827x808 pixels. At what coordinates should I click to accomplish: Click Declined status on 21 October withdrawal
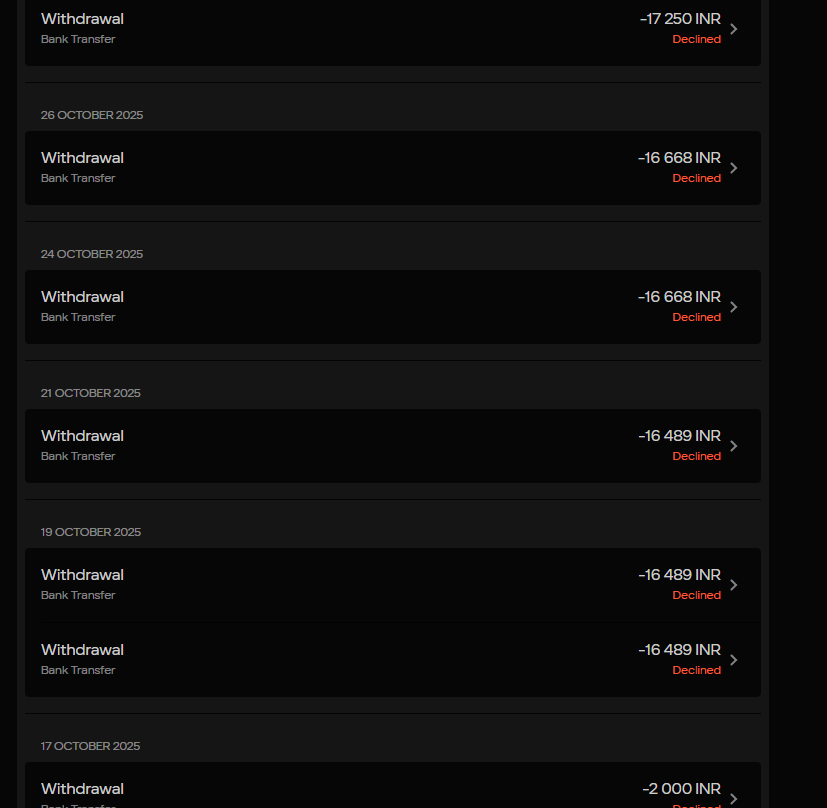(x=696, y=456)
